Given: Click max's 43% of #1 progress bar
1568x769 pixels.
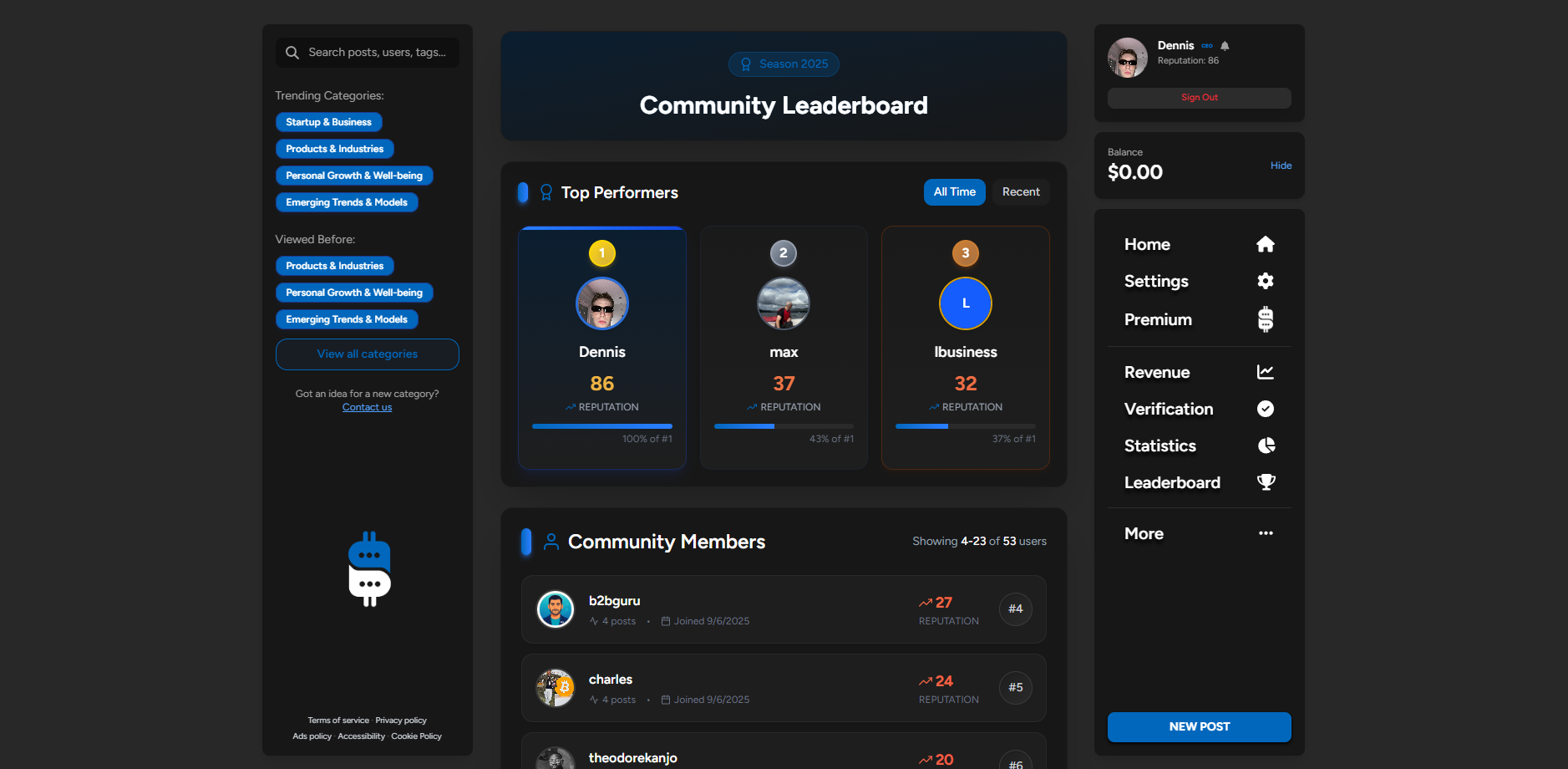Looking at the screenshot, I should point(784,426).
